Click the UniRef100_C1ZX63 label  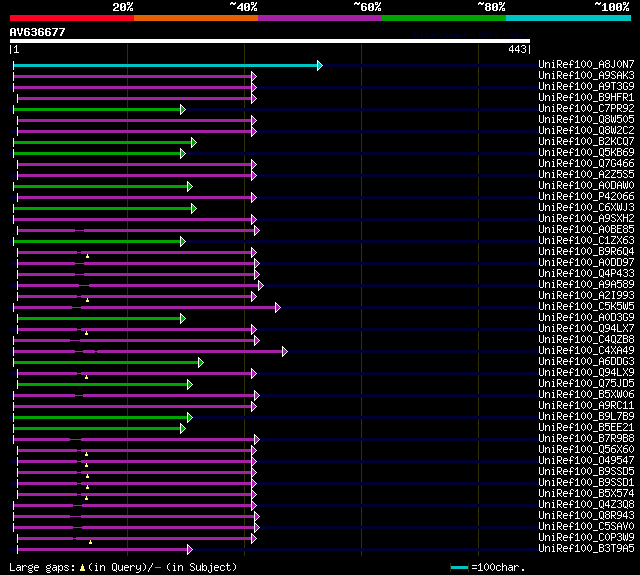(586, 241)
